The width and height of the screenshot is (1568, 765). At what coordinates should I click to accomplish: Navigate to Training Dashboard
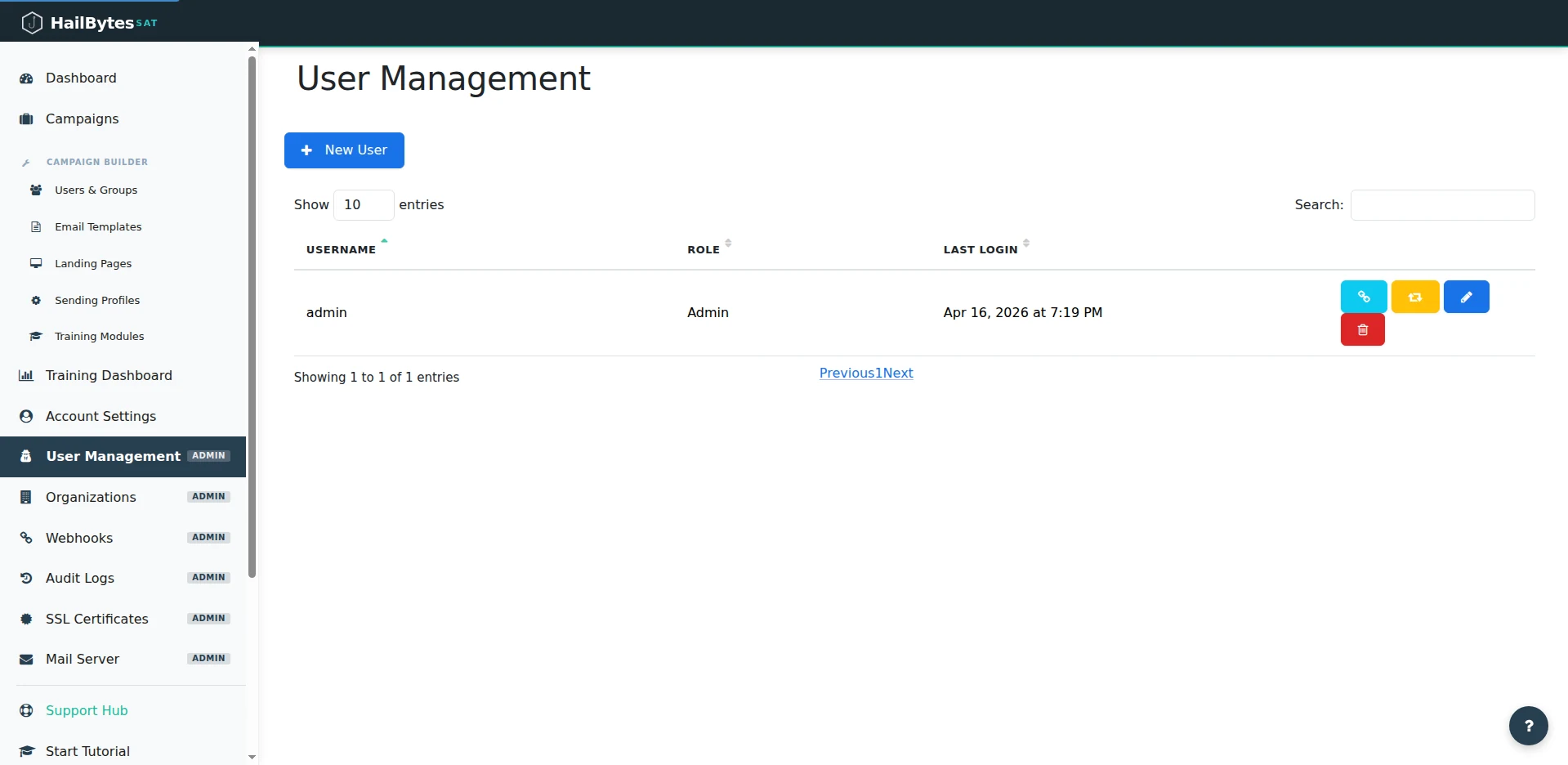pos(109,375)
